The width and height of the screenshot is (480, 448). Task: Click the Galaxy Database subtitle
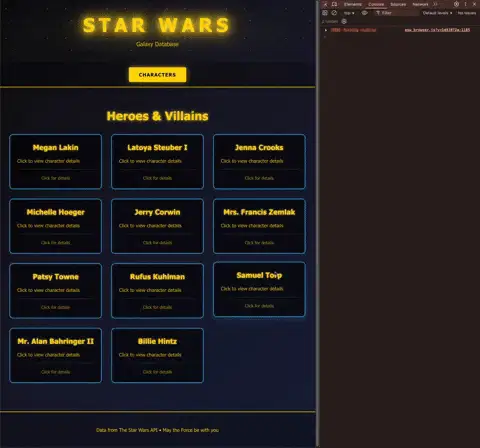point(157,44)
